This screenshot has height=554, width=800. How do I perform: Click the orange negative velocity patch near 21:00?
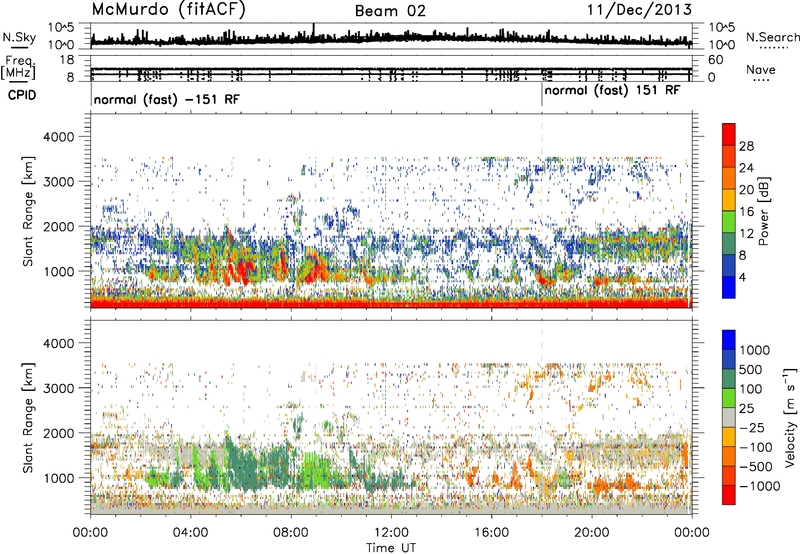pos(615,483)
